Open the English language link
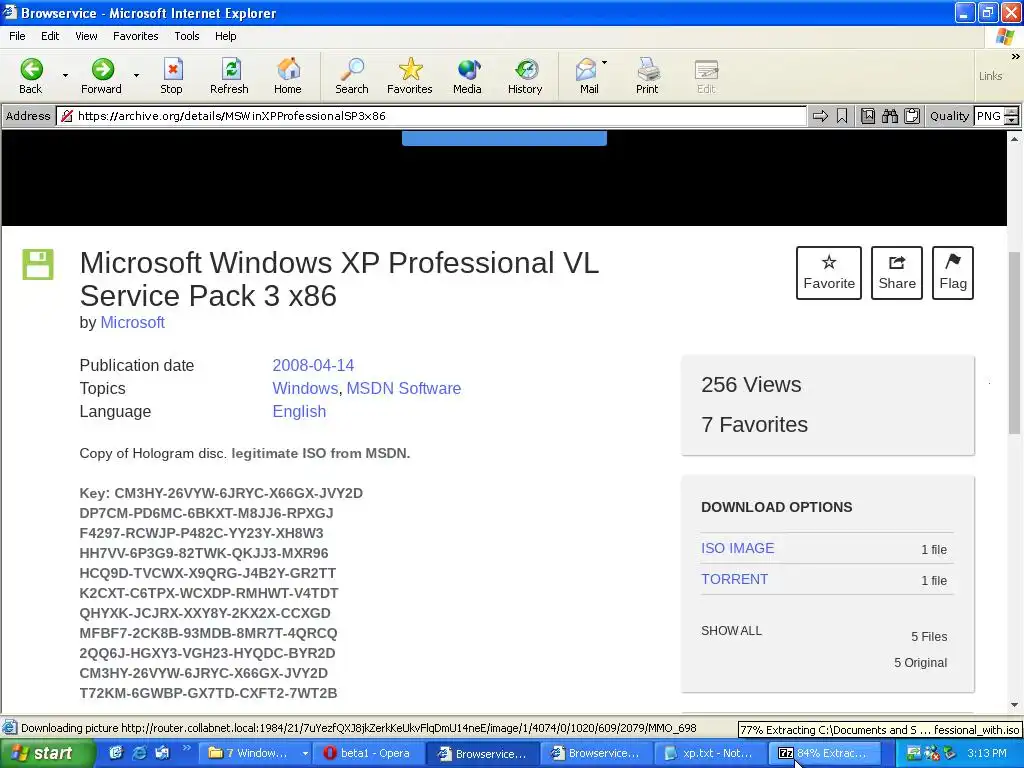The height and width of the screenshot is (768, 1024). point(299,411)
